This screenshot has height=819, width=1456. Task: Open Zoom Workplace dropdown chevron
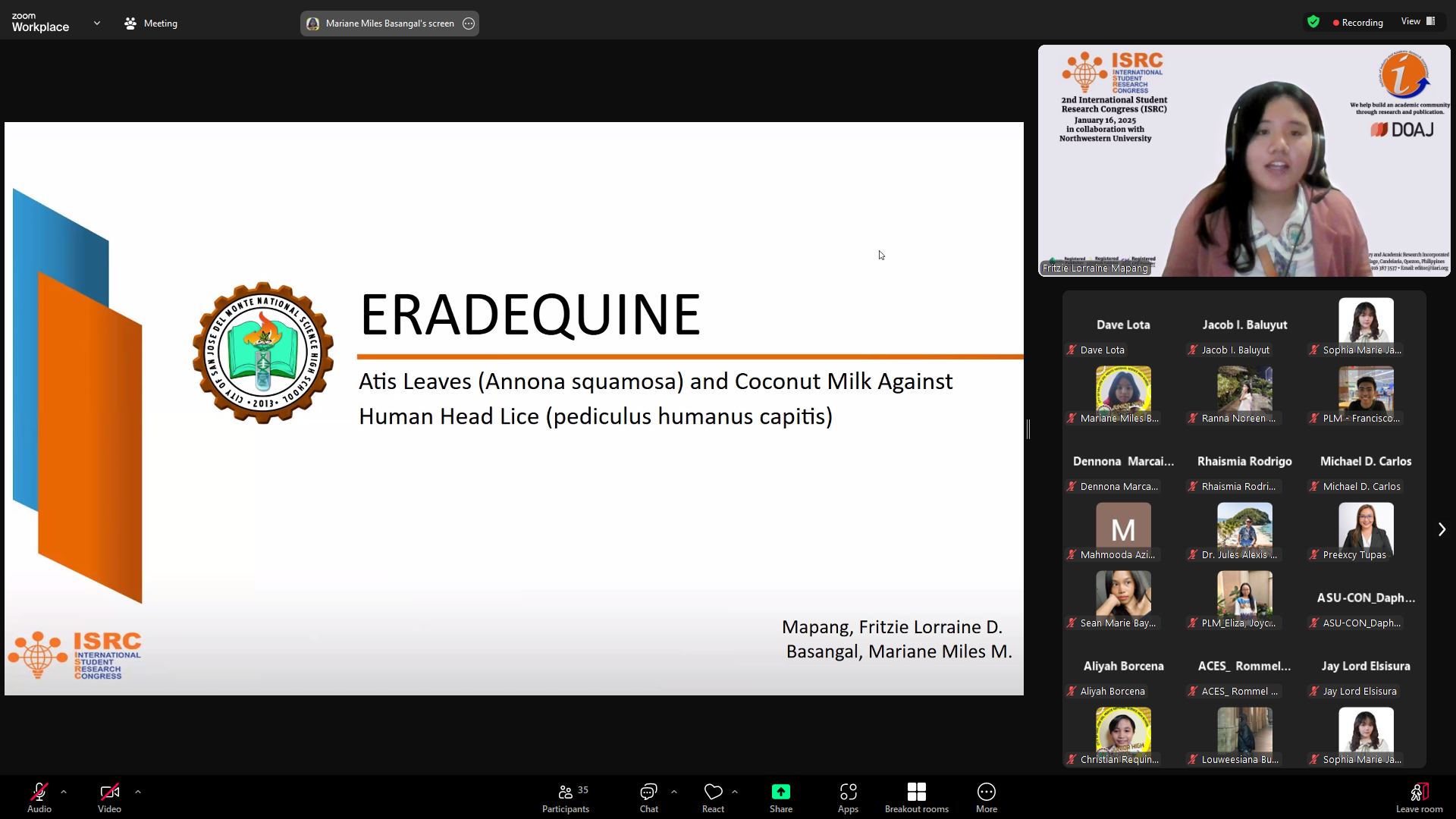click(97, 24)
